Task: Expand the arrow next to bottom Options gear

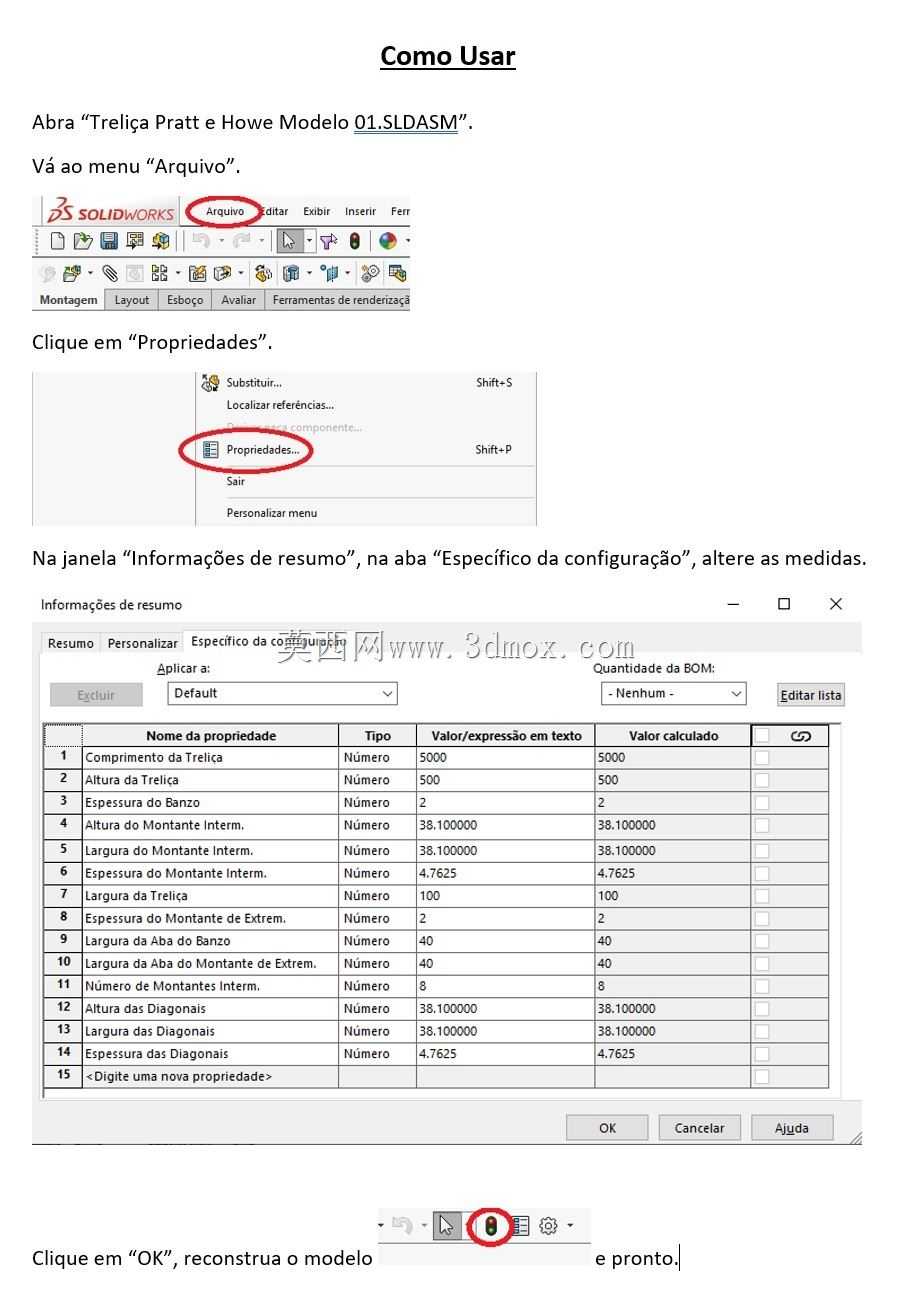Action: click(570, 1225)
